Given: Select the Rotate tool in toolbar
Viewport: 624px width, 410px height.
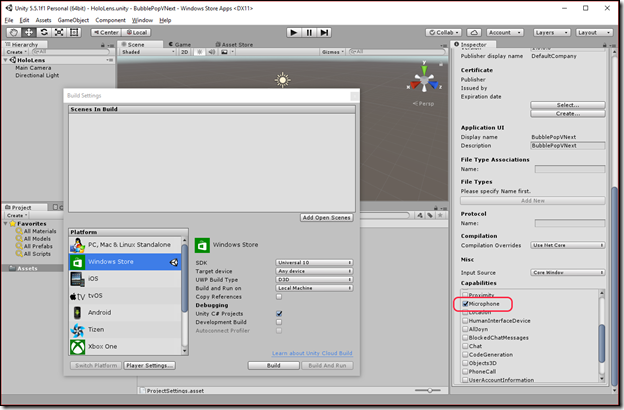Looking at the screenshot, I should pos(44,33).
